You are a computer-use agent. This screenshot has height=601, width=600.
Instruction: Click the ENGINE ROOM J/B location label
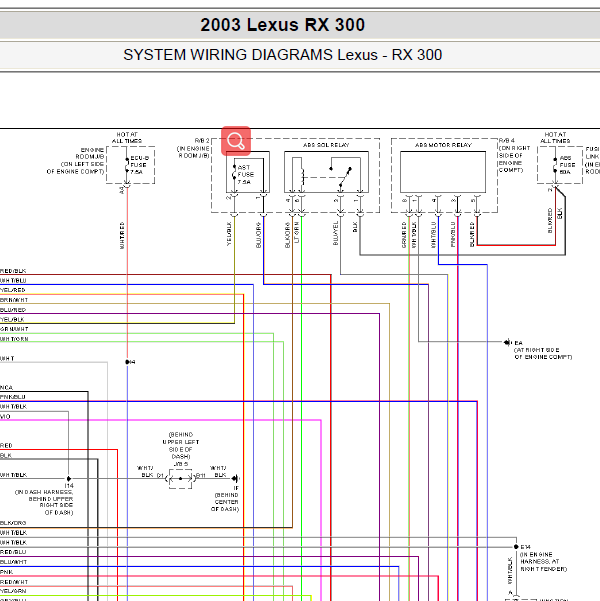click(x=75, y=161)
